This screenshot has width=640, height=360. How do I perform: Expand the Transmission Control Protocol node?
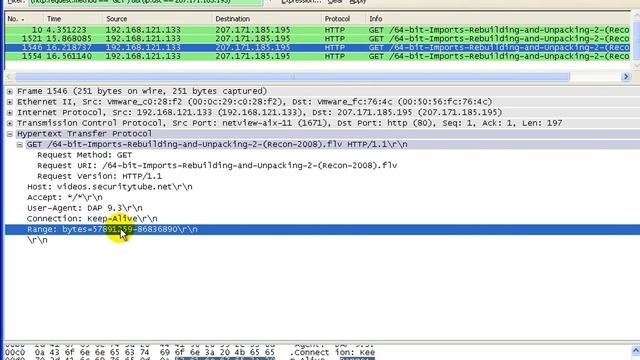coord(9,123)
